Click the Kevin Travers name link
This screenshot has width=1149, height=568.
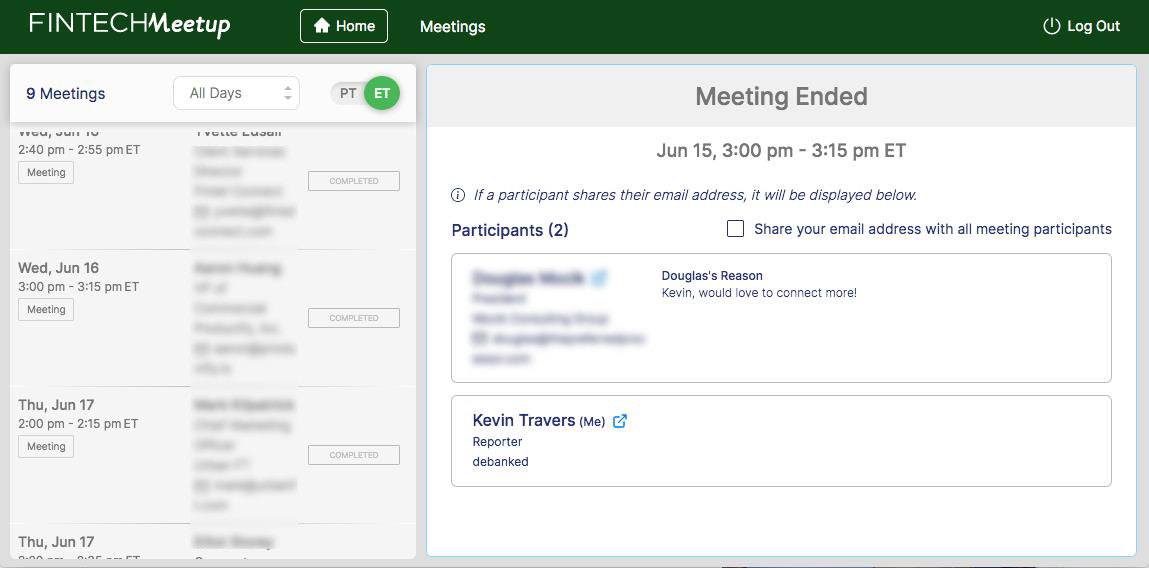tap(523, 420)
